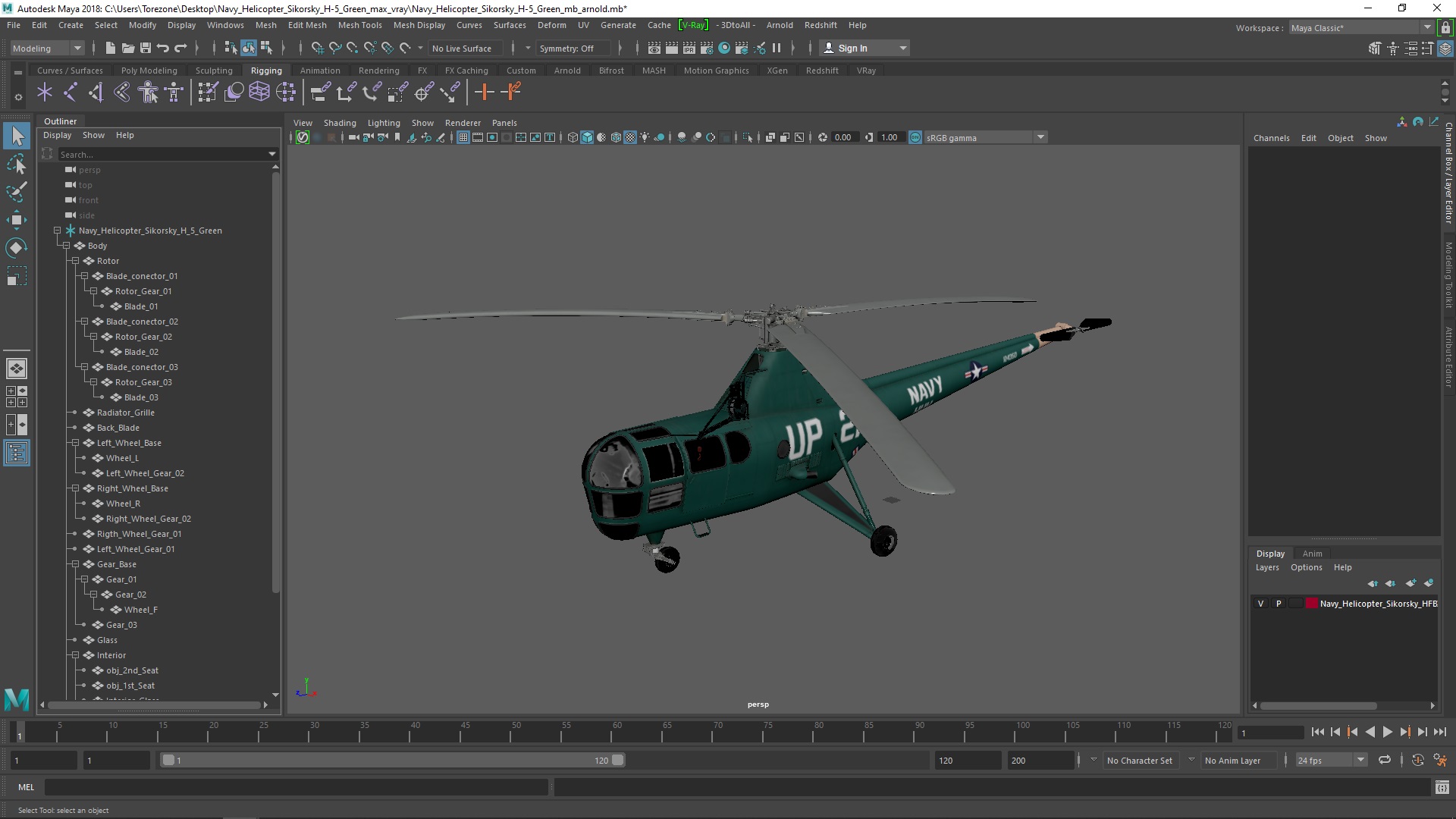Click the Outliner layout icon in left sidebar
This screenshot has height=819, width=1456.
tap(17, 453)
